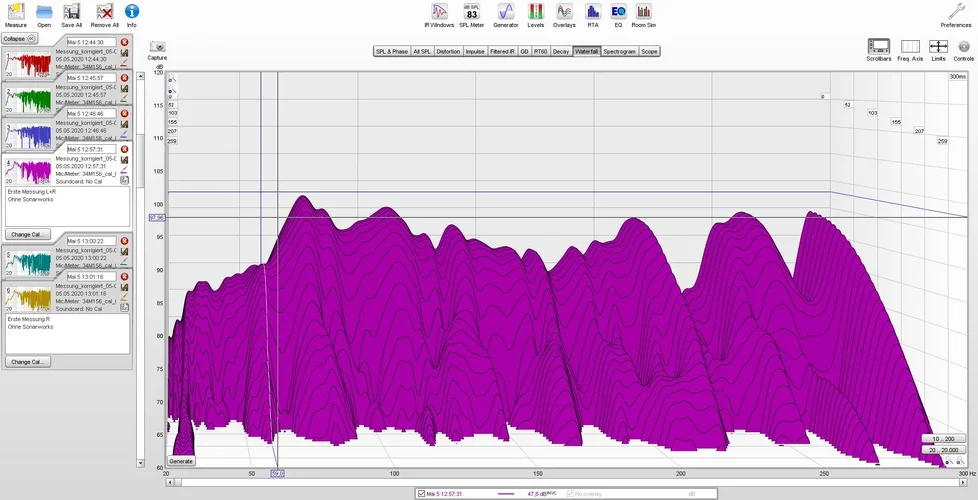The height and width of the screenshot is (500, 978).
Task: Set frequency range with 20 .. 20,000 button
Action: pos(943,450)
